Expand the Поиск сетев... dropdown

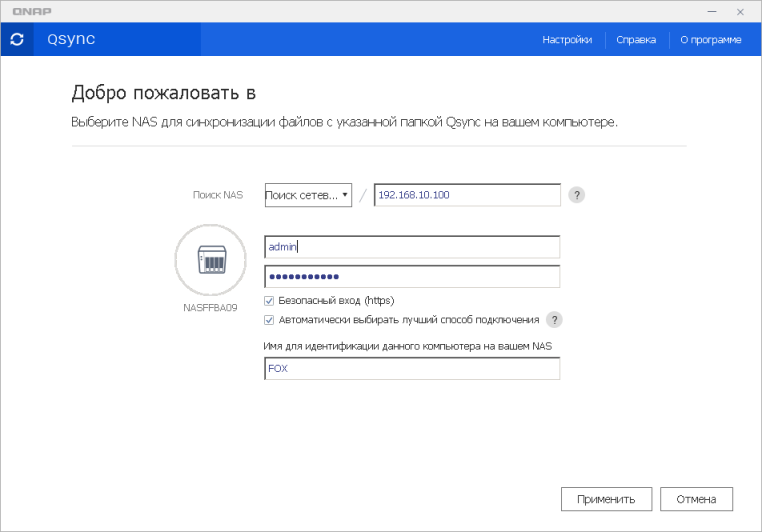(308, 195)
